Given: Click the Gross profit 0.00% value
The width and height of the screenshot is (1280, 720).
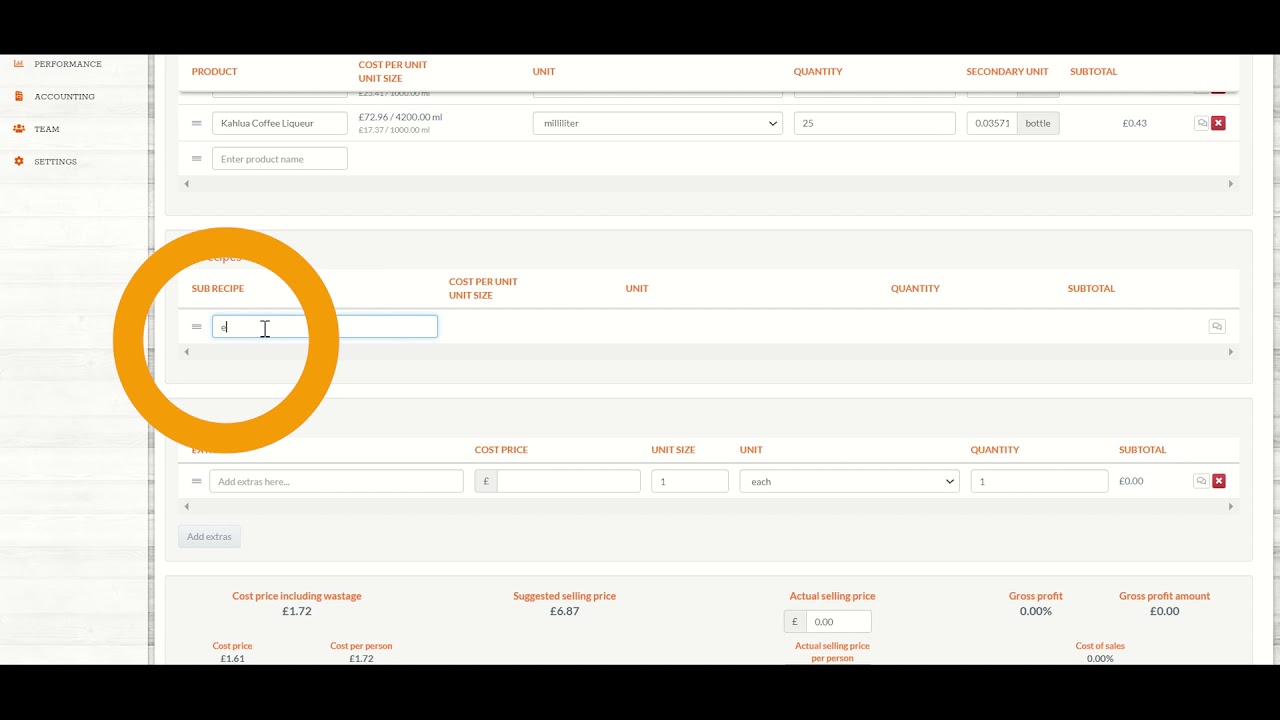Looking at the screenshot, I should coord(1036,611).
